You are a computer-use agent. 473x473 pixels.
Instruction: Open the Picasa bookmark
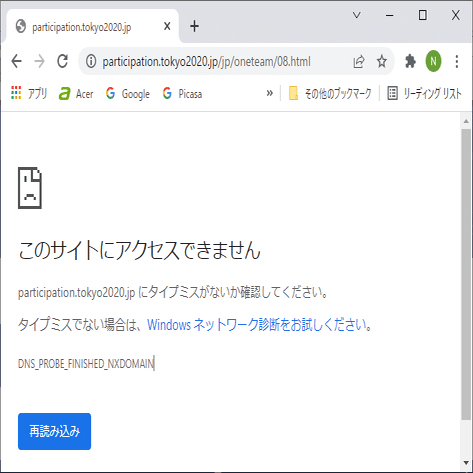182,94
